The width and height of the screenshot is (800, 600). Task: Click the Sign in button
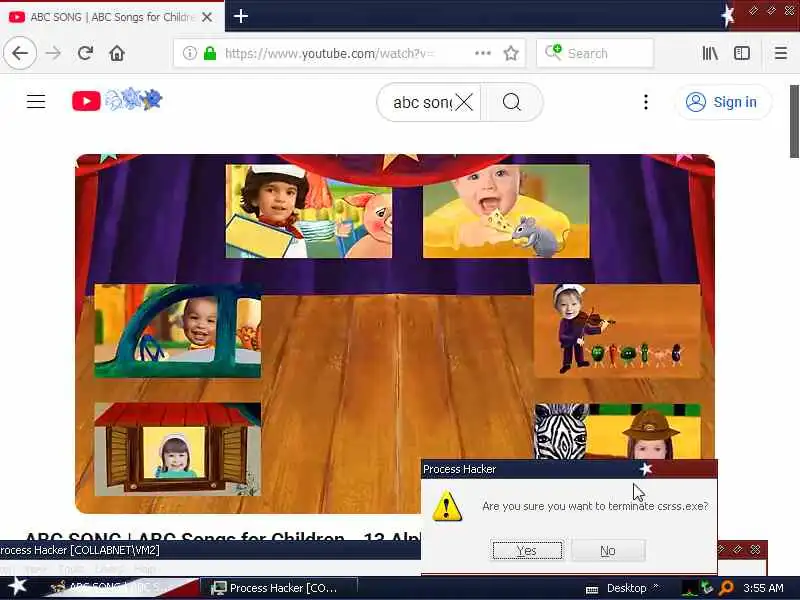723,102
